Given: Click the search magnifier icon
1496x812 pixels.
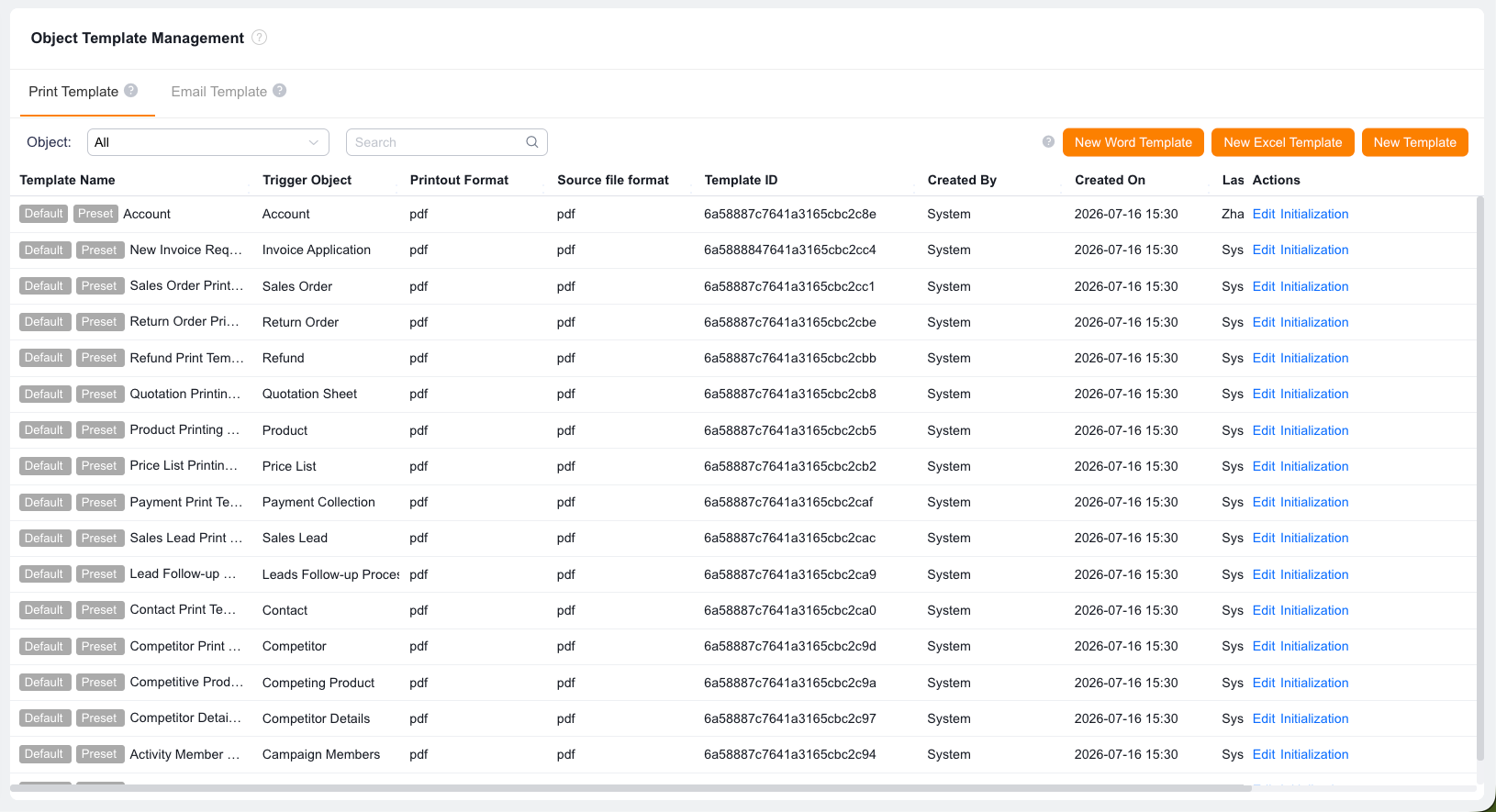Looking at the screenshot, I should [532, 142].
